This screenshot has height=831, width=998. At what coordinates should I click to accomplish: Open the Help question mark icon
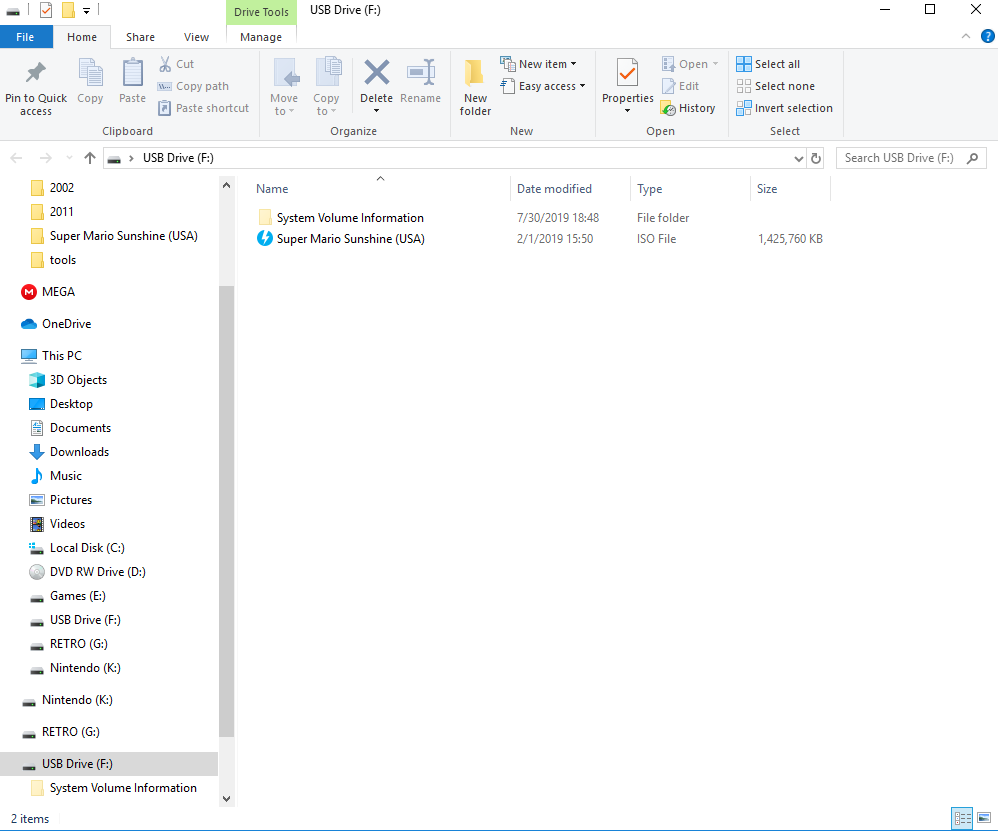[987, 36]
